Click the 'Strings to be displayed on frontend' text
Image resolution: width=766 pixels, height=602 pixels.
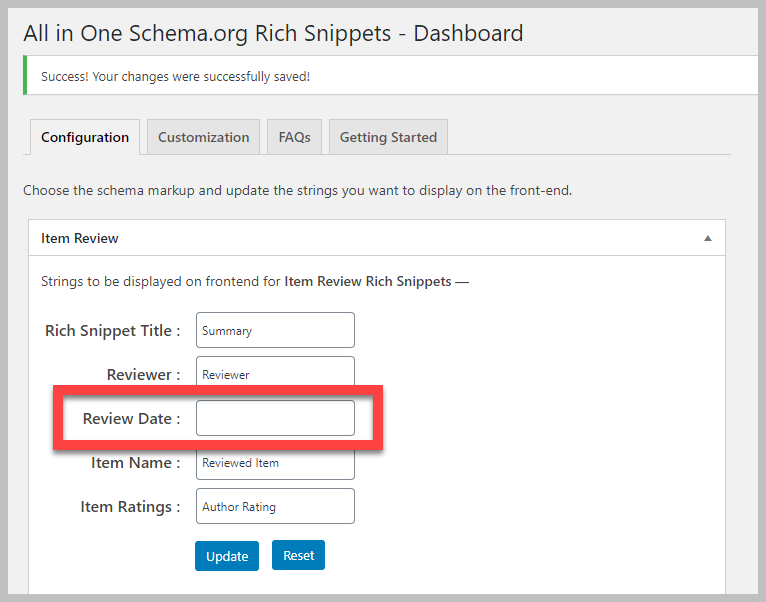[x=255, y=281]
